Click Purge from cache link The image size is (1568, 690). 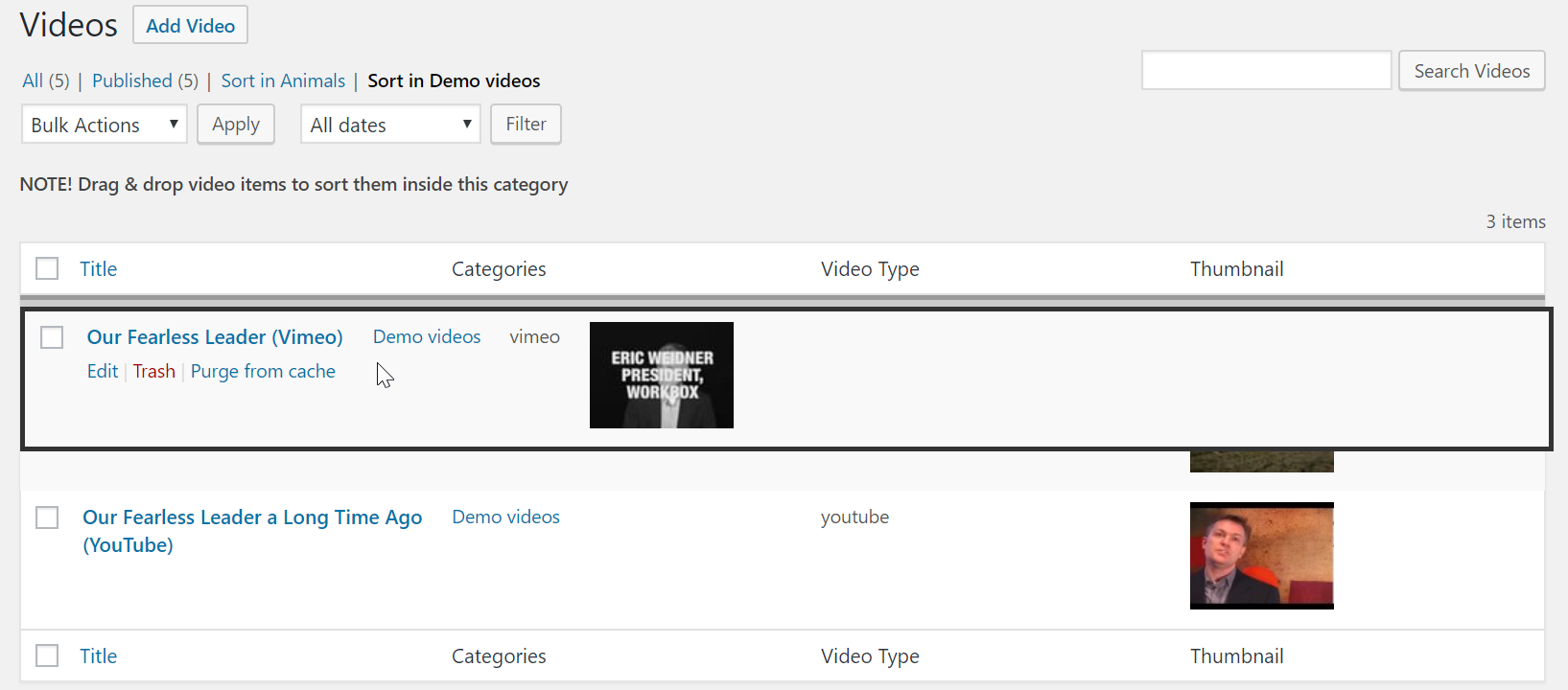click(x=263, y=372)
